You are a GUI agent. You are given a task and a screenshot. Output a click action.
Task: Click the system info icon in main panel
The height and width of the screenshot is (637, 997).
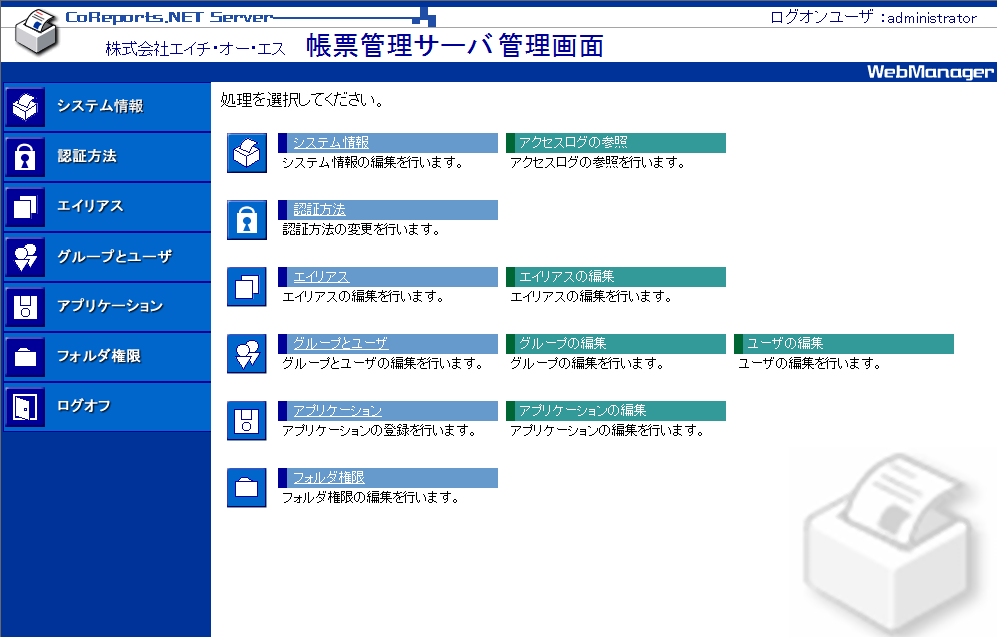pyautogui.click(x=247, y=153)
